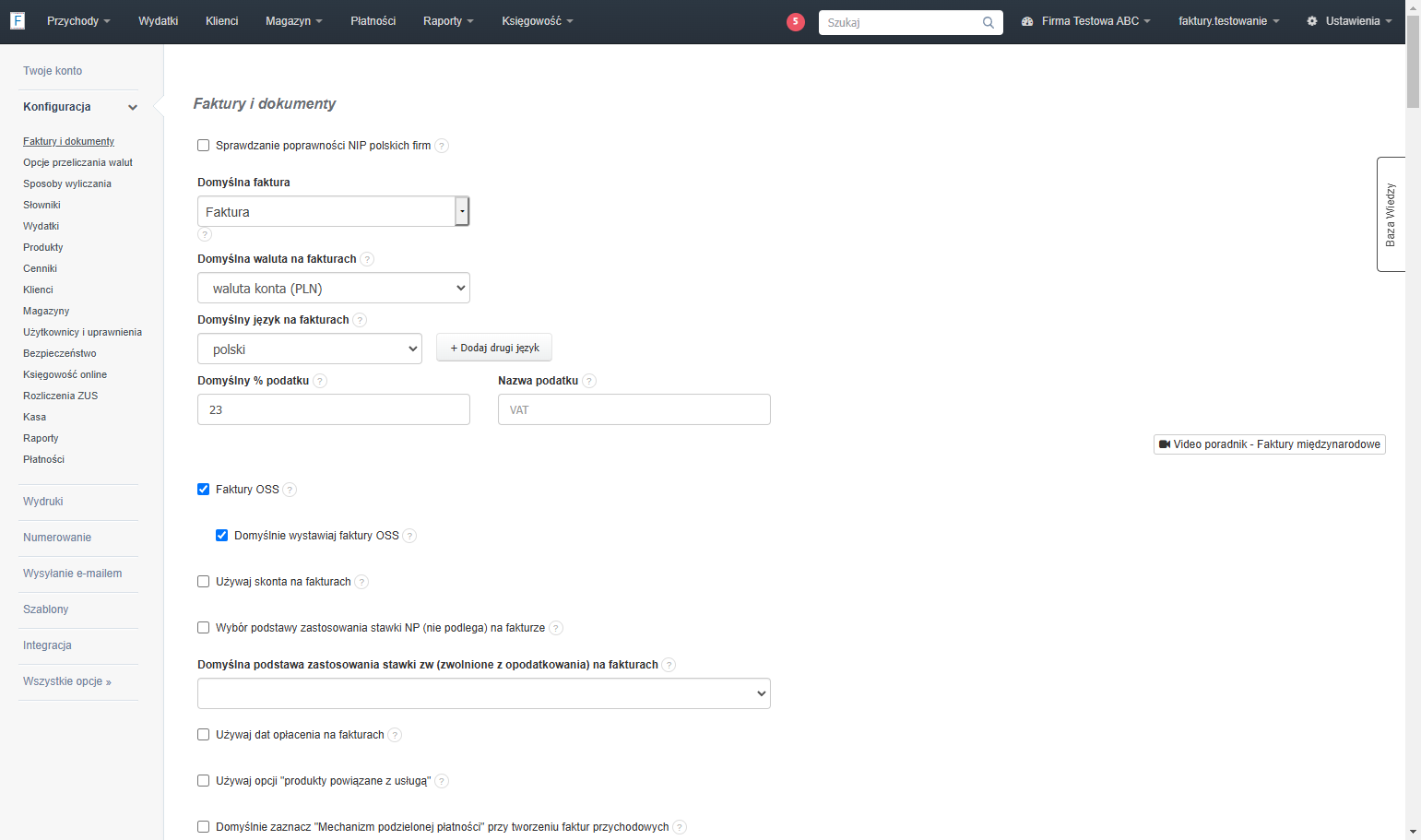Open Twoje konto in sidebar
Screen dimensions: 1421x840
point(53,71)
